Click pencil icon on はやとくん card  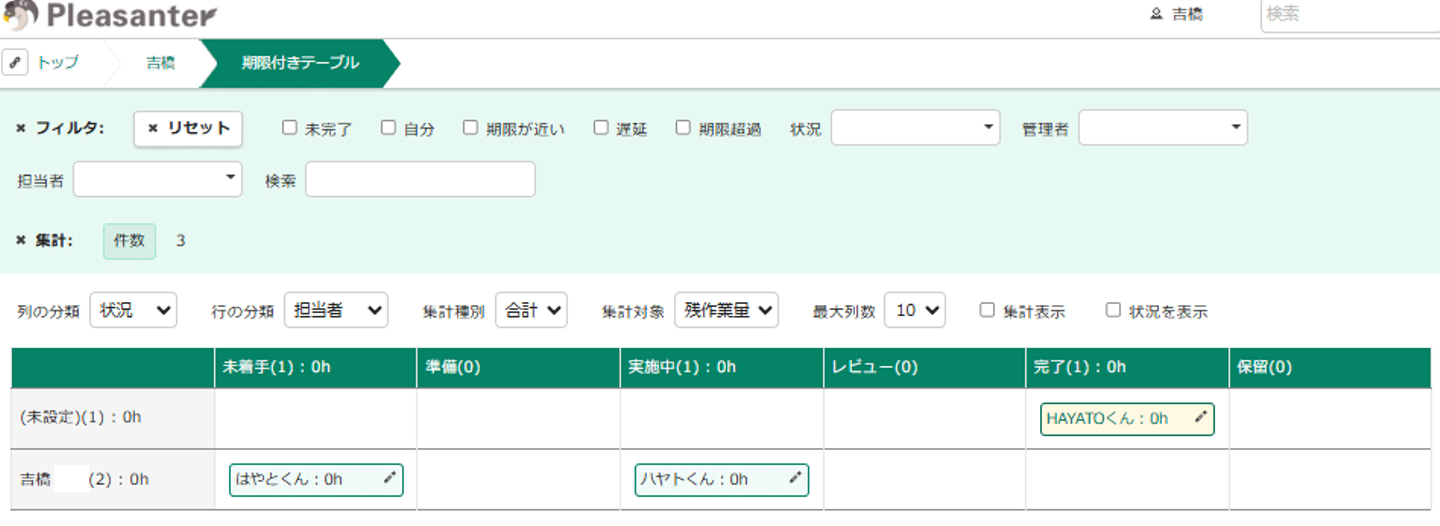(390, 478)
